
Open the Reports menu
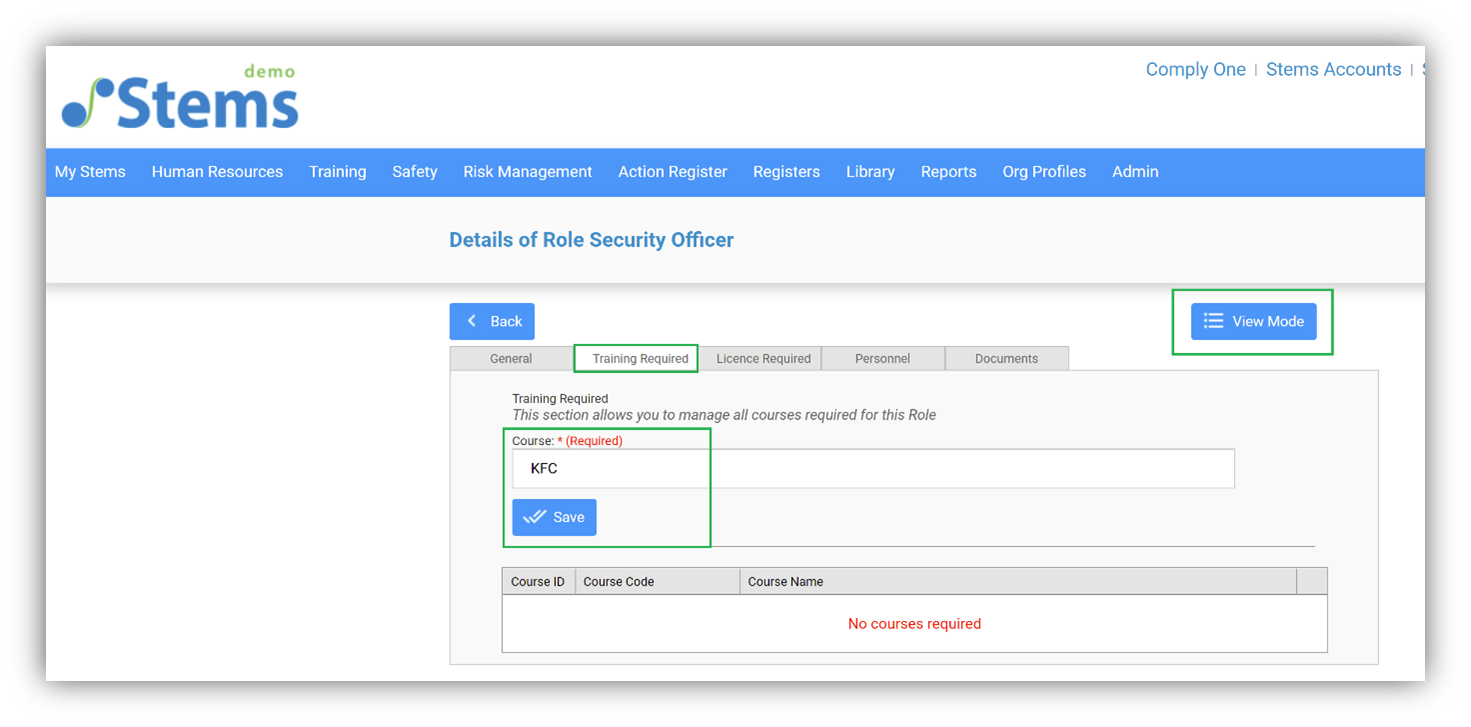tap(948, 172)
